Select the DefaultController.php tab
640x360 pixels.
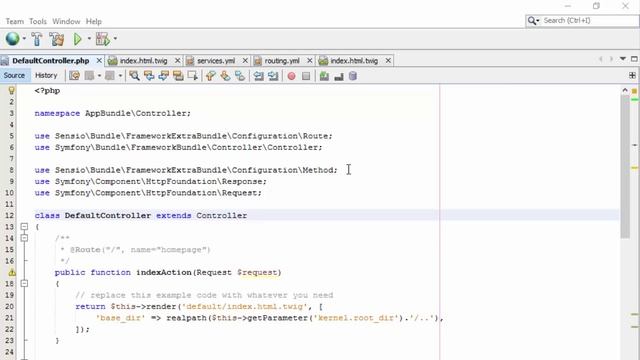(50, 60)
